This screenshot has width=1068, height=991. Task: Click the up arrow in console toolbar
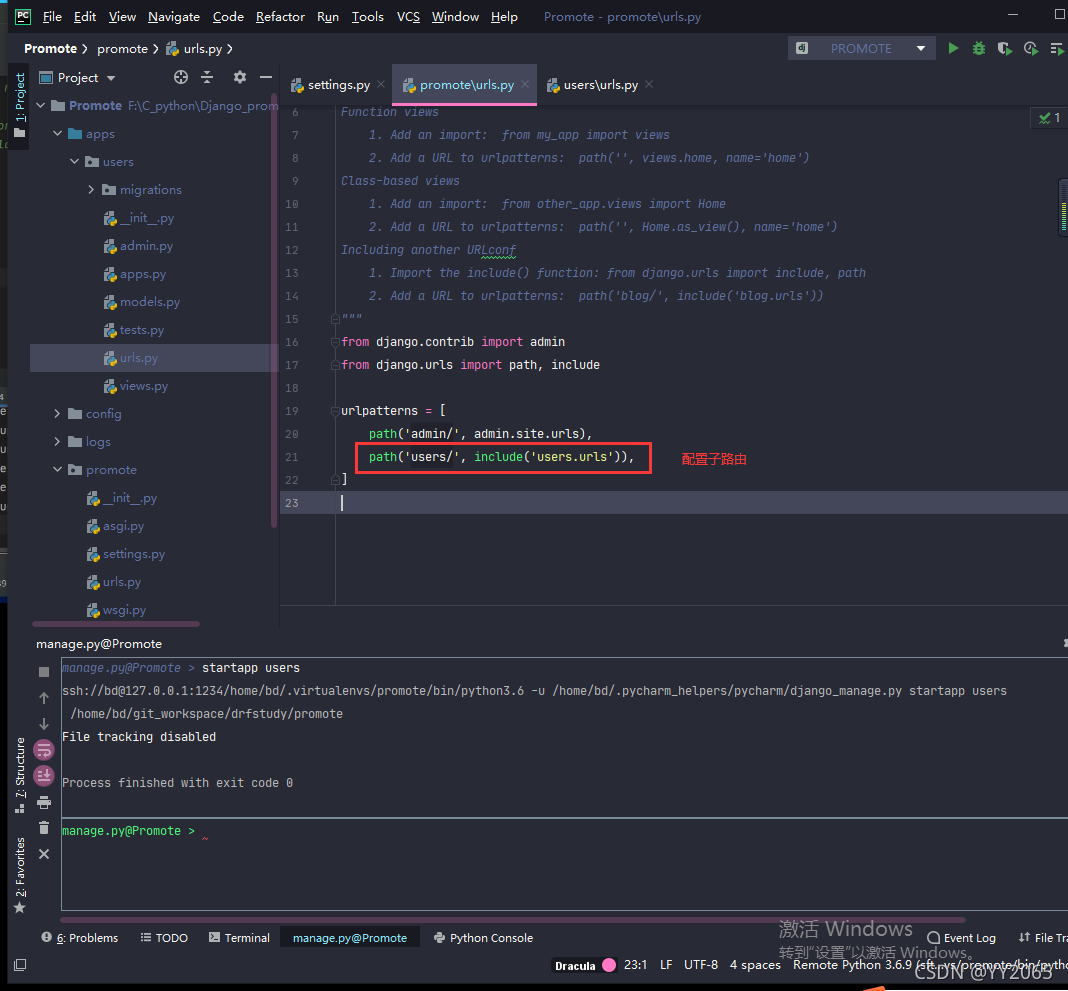(44, 698)
